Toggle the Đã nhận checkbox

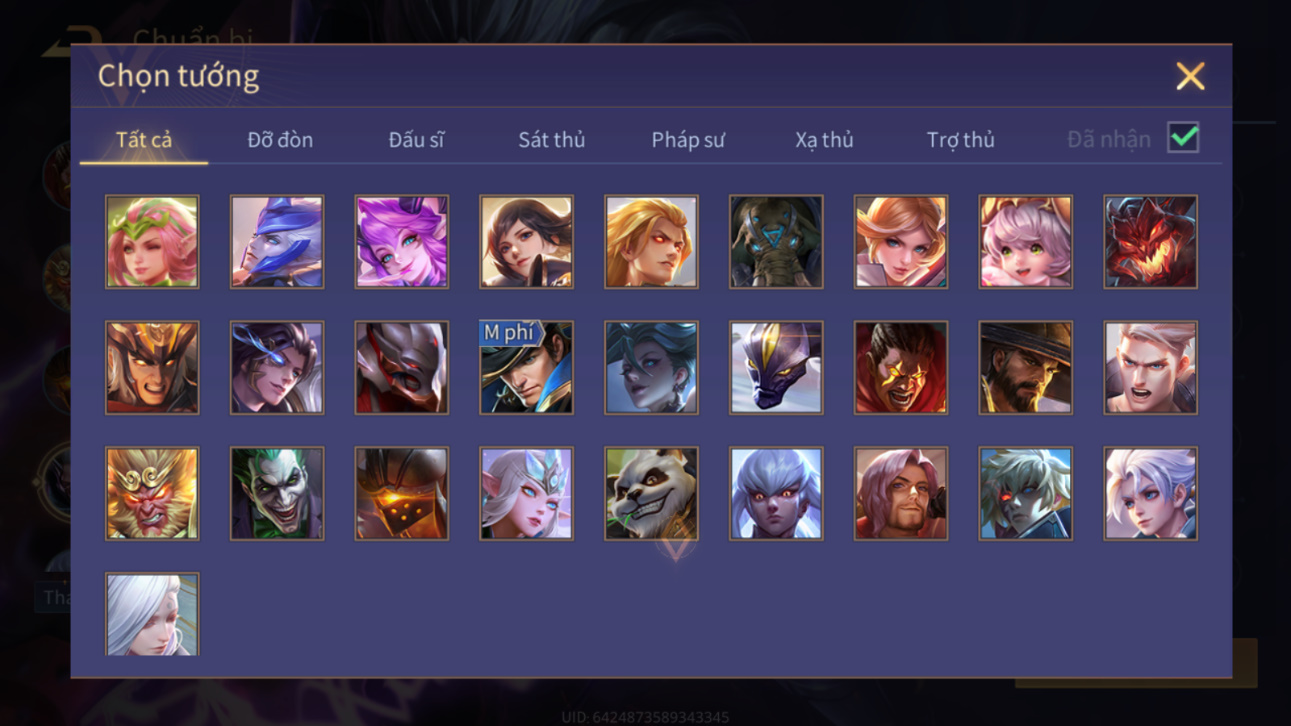click(1183, 138)
